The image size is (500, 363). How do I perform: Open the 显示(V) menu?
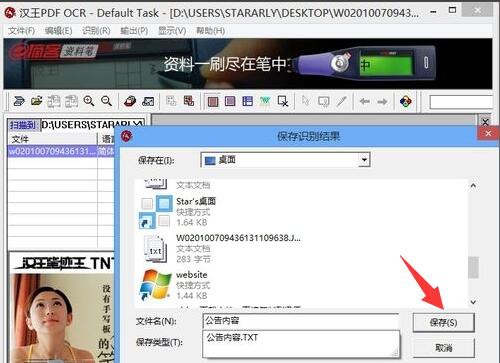172,31
